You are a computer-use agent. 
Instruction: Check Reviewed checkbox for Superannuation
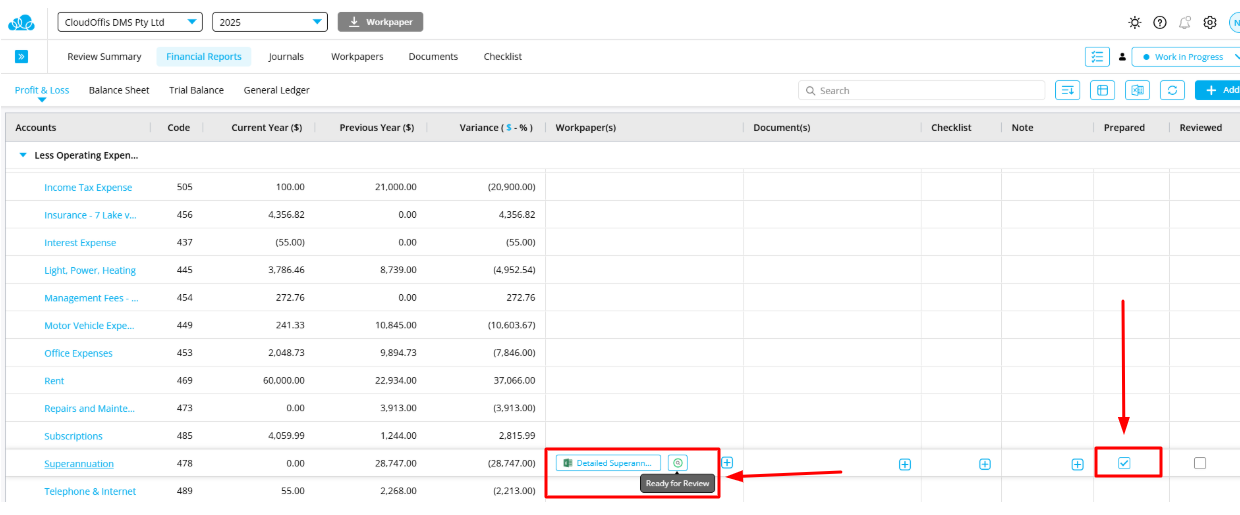coord(1200,463)
